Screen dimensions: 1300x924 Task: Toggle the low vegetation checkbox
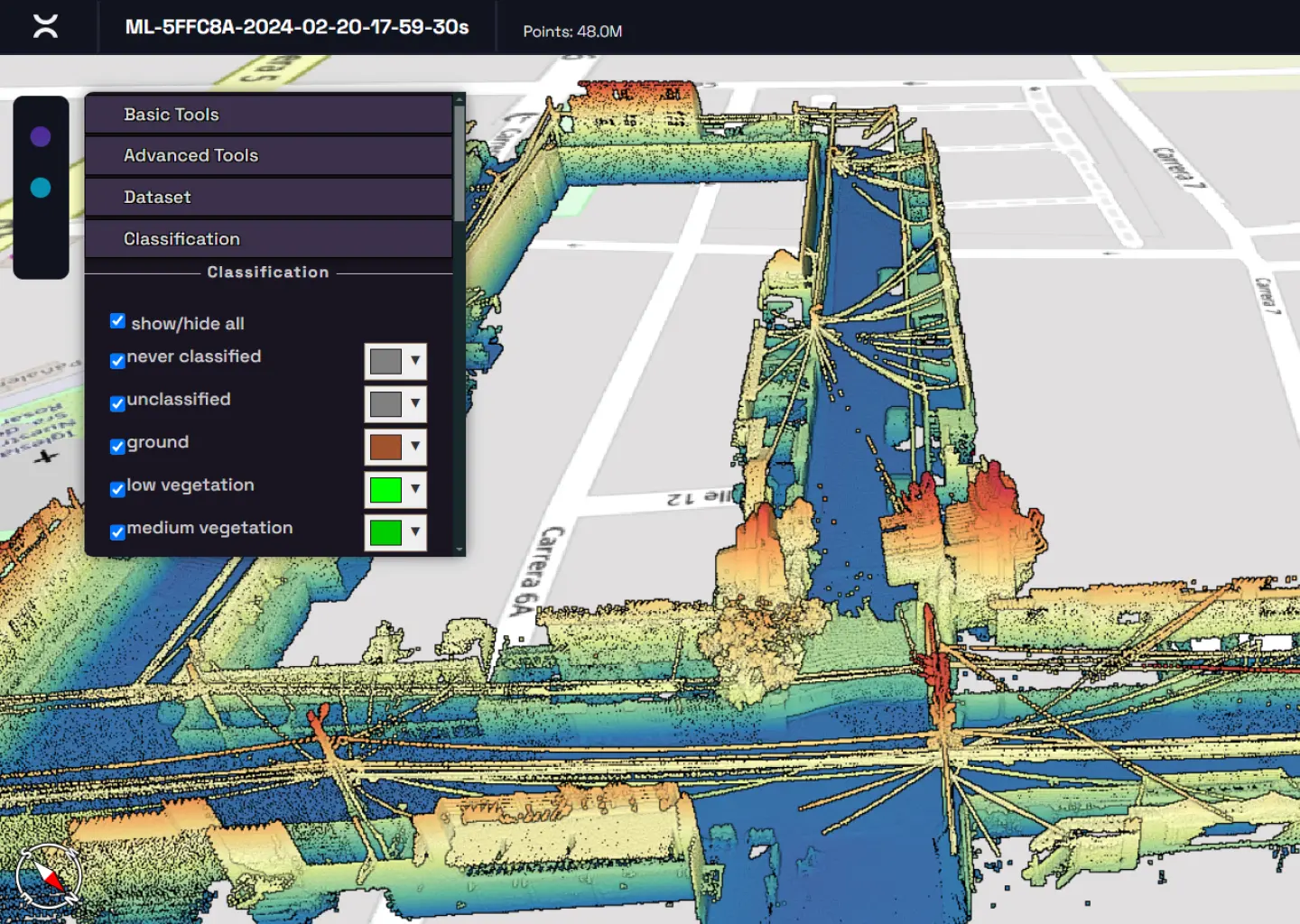click(117, 489)
